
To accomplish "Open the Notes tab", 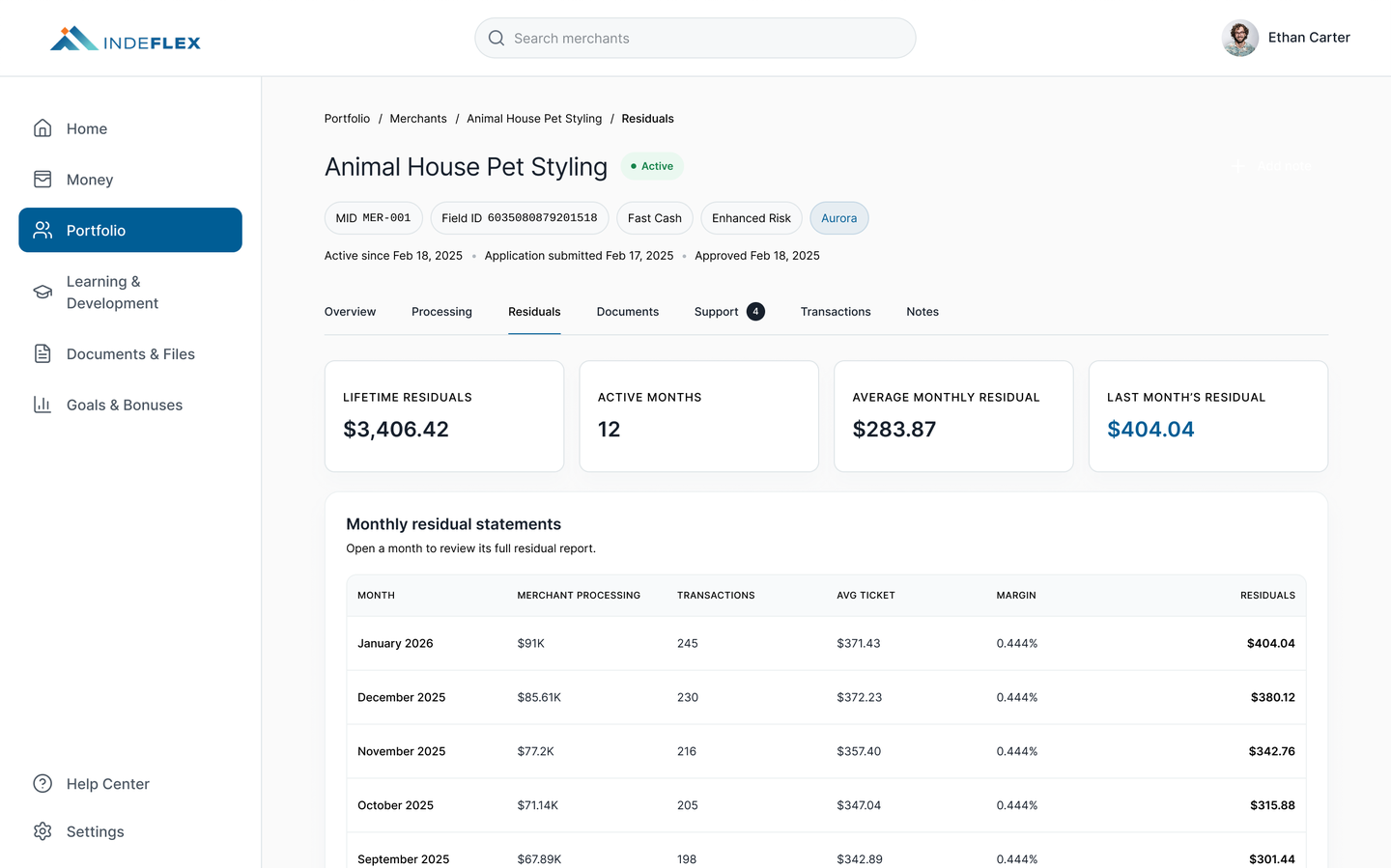I will click(x=923, y=311).
